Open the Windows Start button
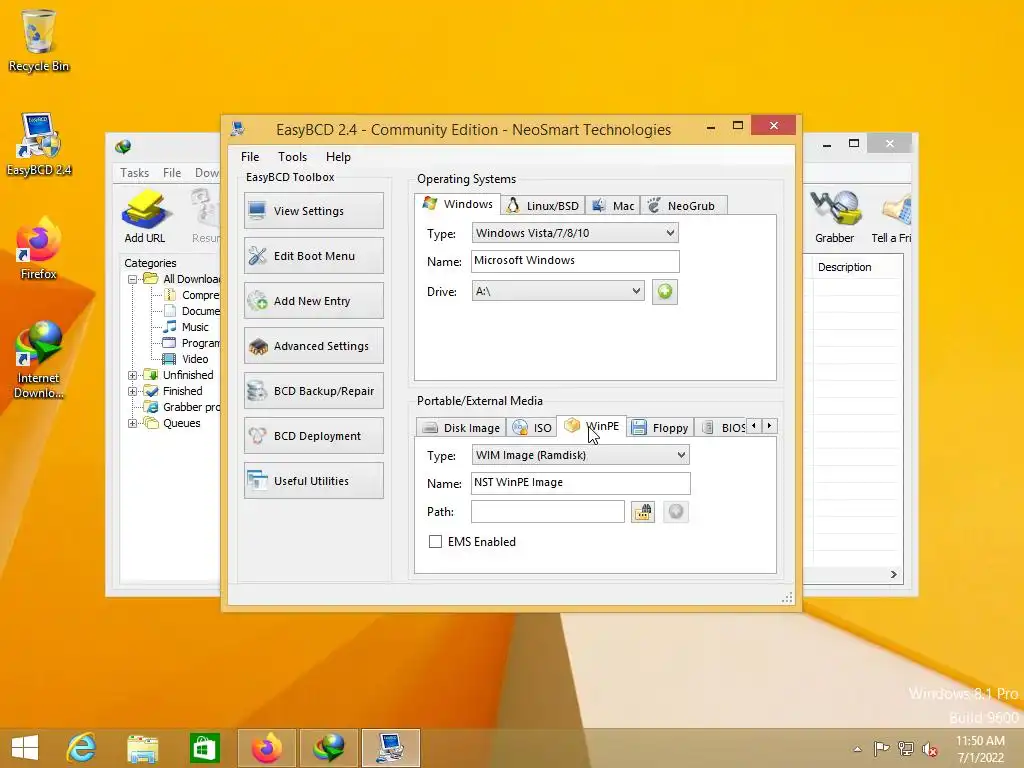The height and width of the screenshot is (768, 1024). (x=25, y=748)
